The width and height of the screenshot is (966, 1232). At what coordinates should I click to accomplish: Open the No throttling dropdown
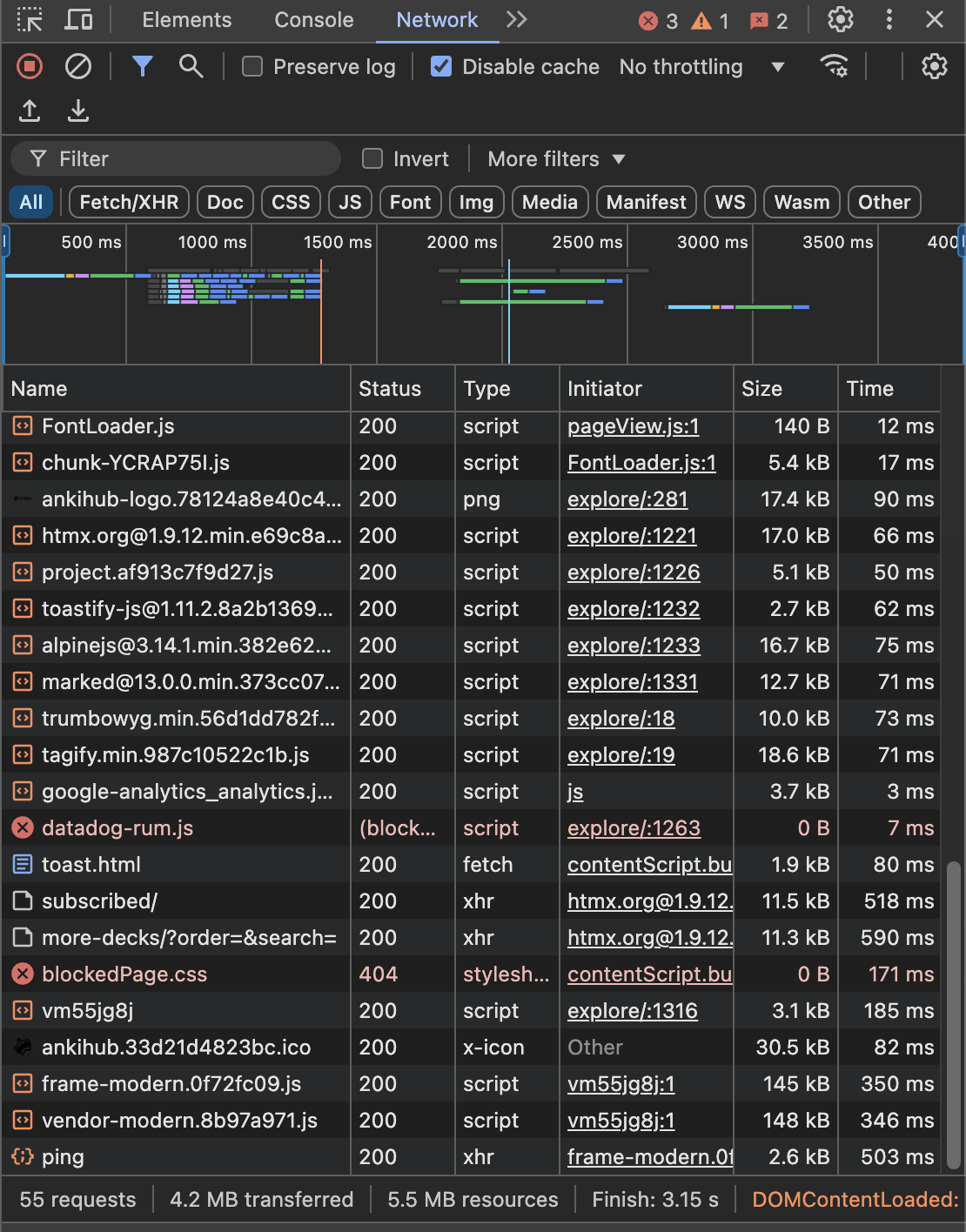701,67
